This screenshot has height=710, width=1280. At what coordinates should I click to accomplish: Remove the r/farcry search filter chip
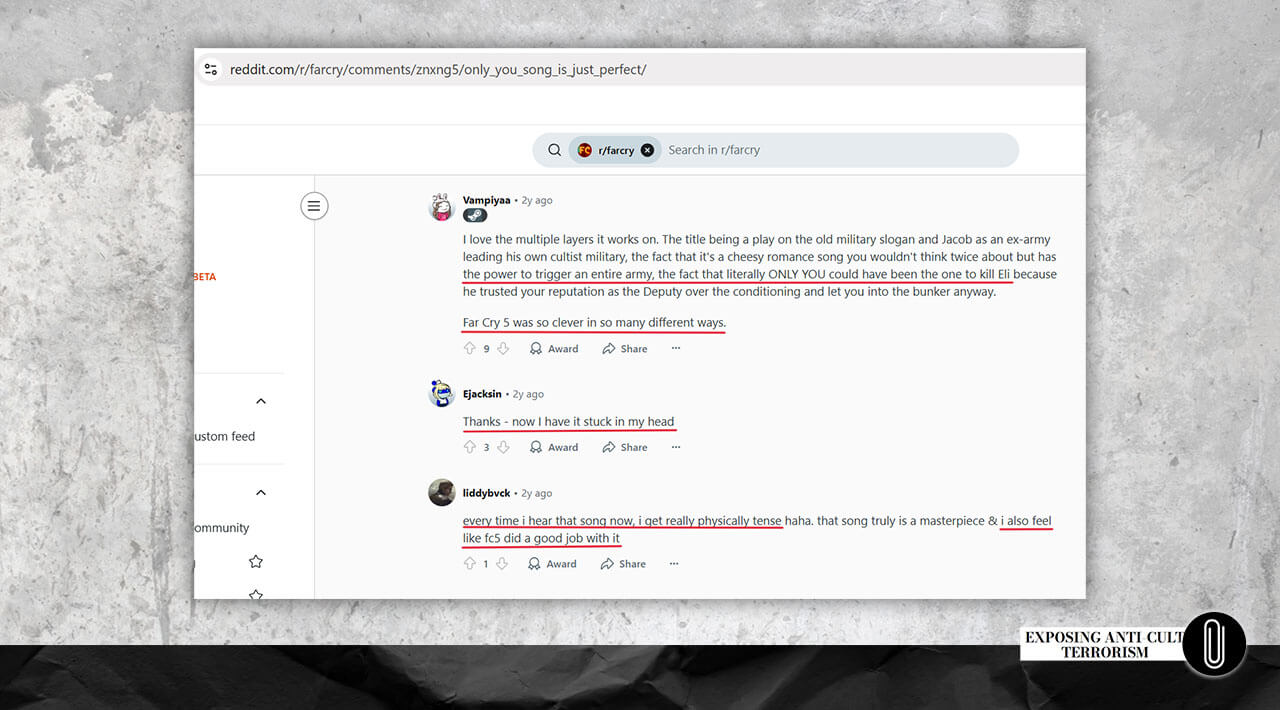point(647,150)
